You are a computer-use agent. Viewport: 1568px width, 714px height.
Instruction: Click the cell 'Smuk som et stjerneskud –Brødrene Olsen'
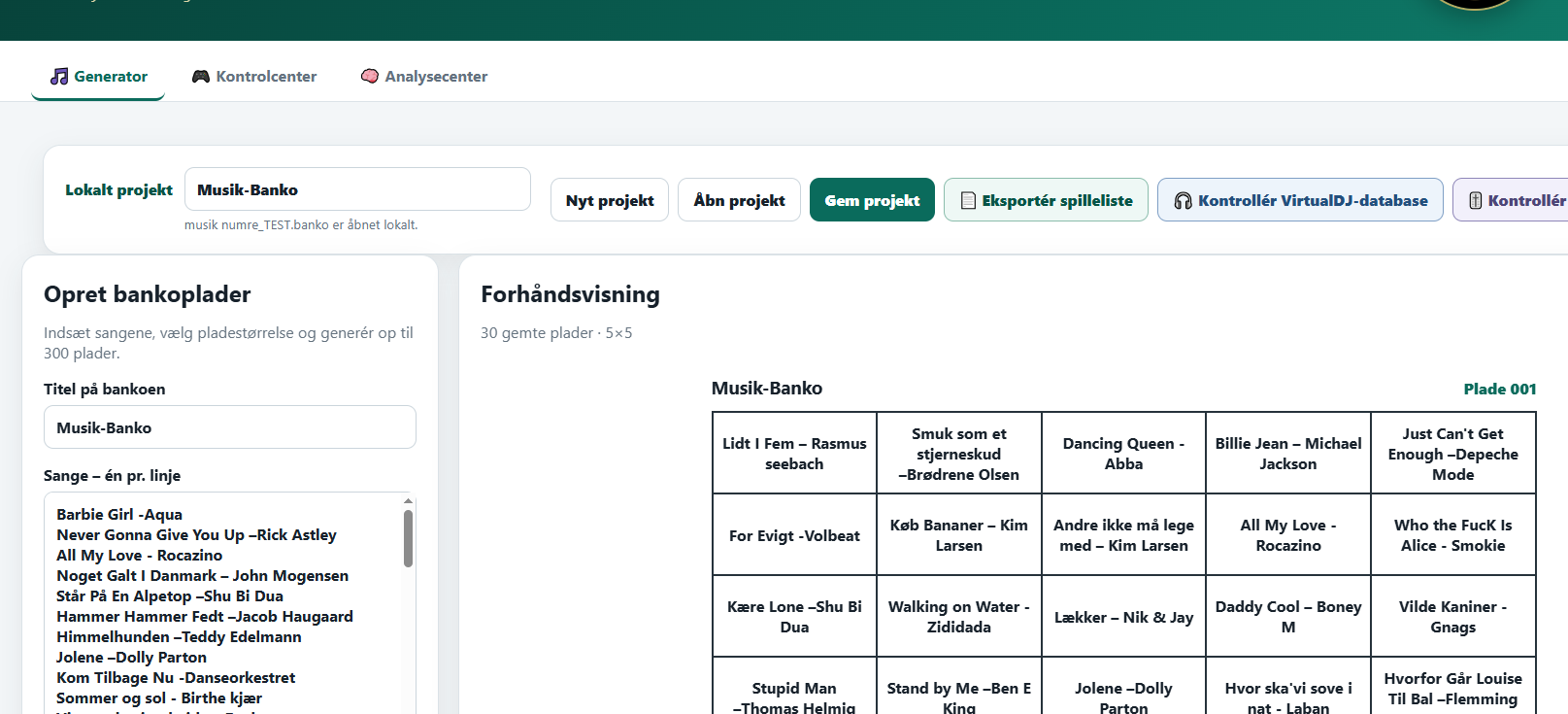pyautogui.click(x=959, y=454)
